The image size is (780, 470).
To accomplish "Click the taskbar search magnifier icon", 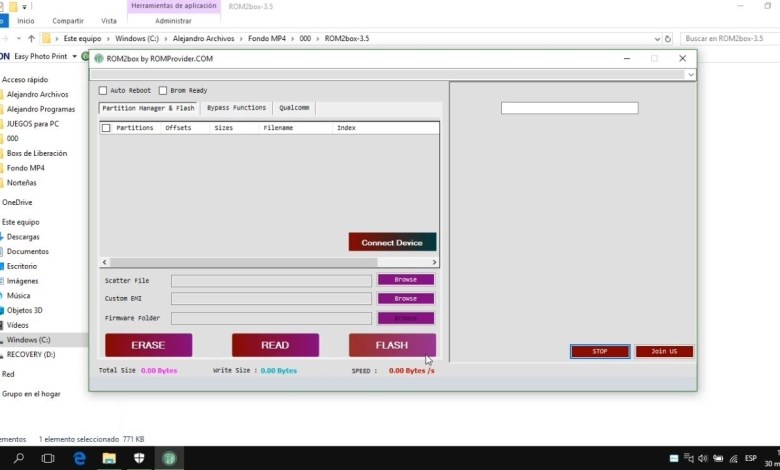I will tap(19, 458).
